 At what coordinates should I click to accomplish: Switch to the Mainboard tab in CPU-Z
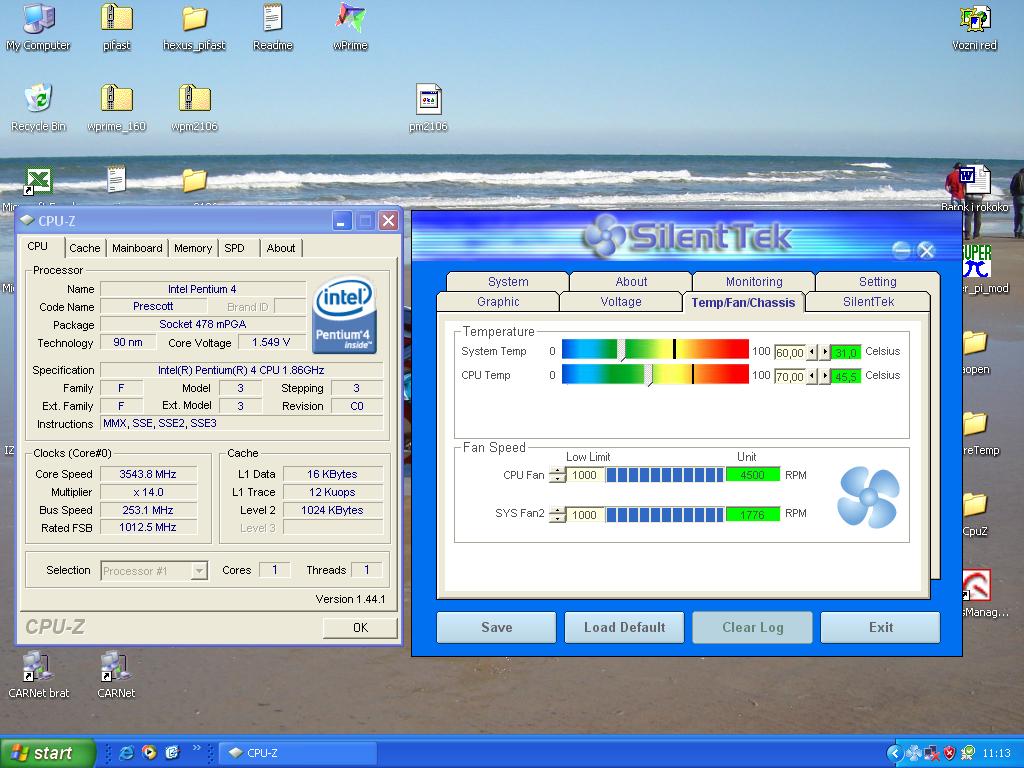(137, 248)
